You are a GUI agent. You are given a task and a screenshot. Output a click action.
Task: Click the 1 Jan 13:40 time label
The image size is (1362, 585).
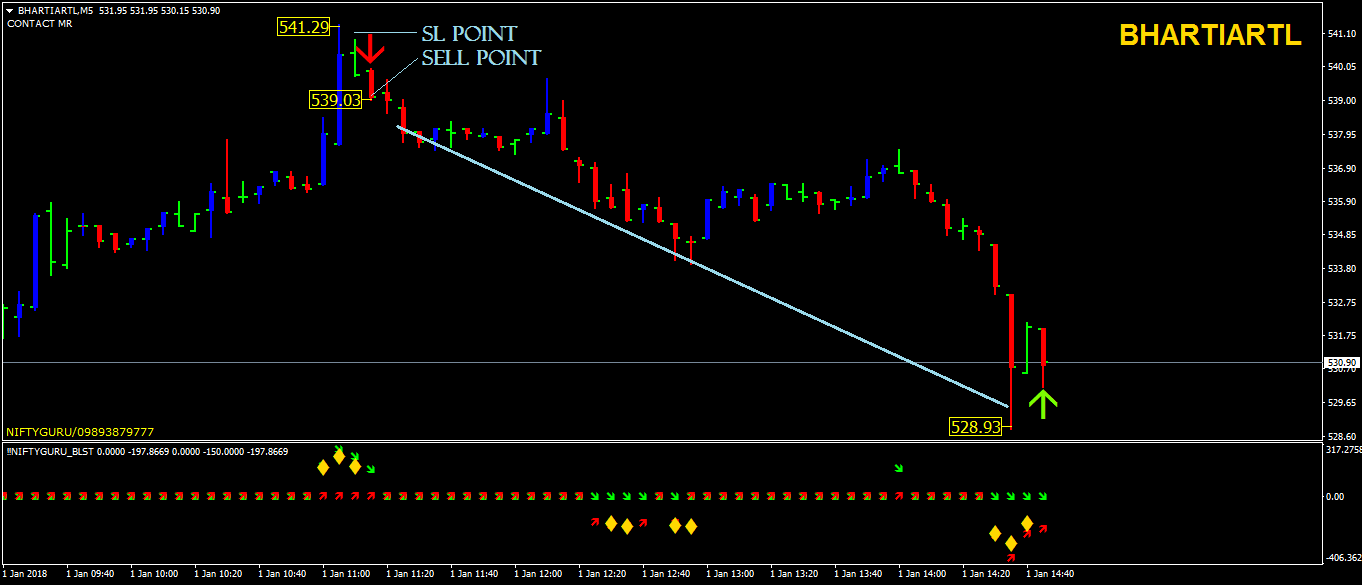(858, 574)
